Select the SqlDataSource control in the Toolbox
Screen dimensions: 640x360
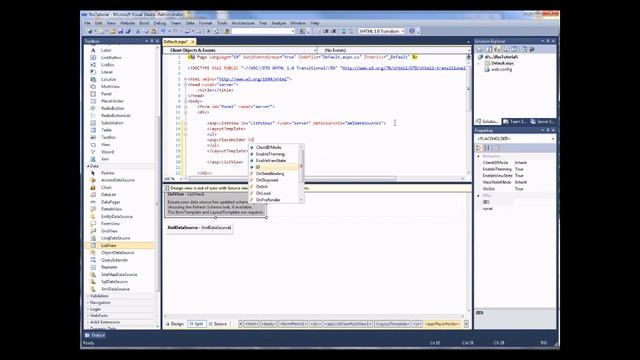114,282
